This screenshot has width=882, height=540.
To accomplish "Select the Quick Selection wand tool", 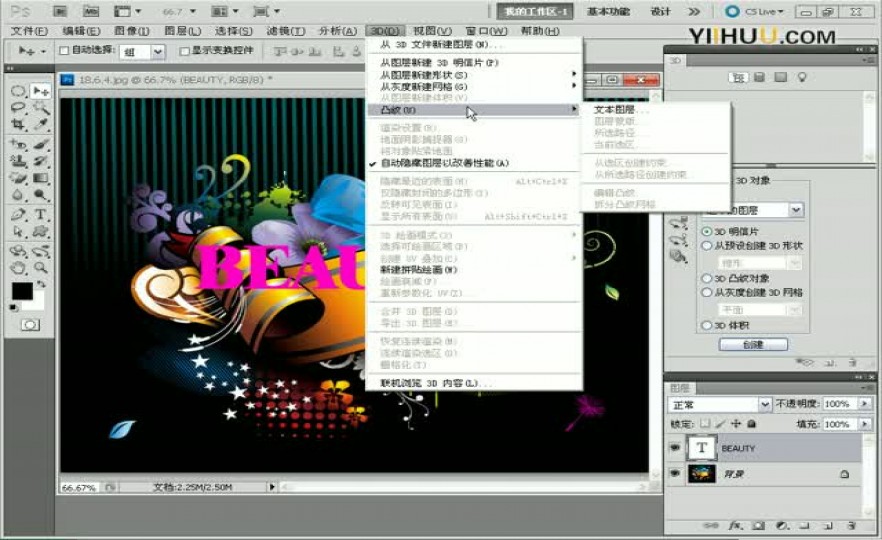I will (40, 107).
